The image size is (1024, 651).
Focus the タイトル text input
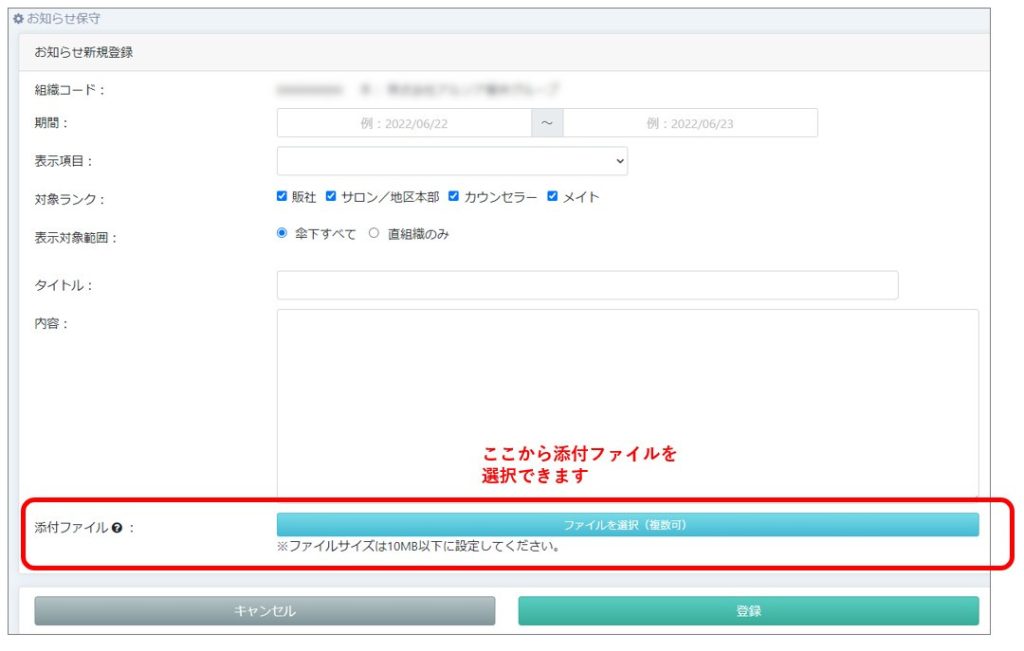(x=587, y=285)
